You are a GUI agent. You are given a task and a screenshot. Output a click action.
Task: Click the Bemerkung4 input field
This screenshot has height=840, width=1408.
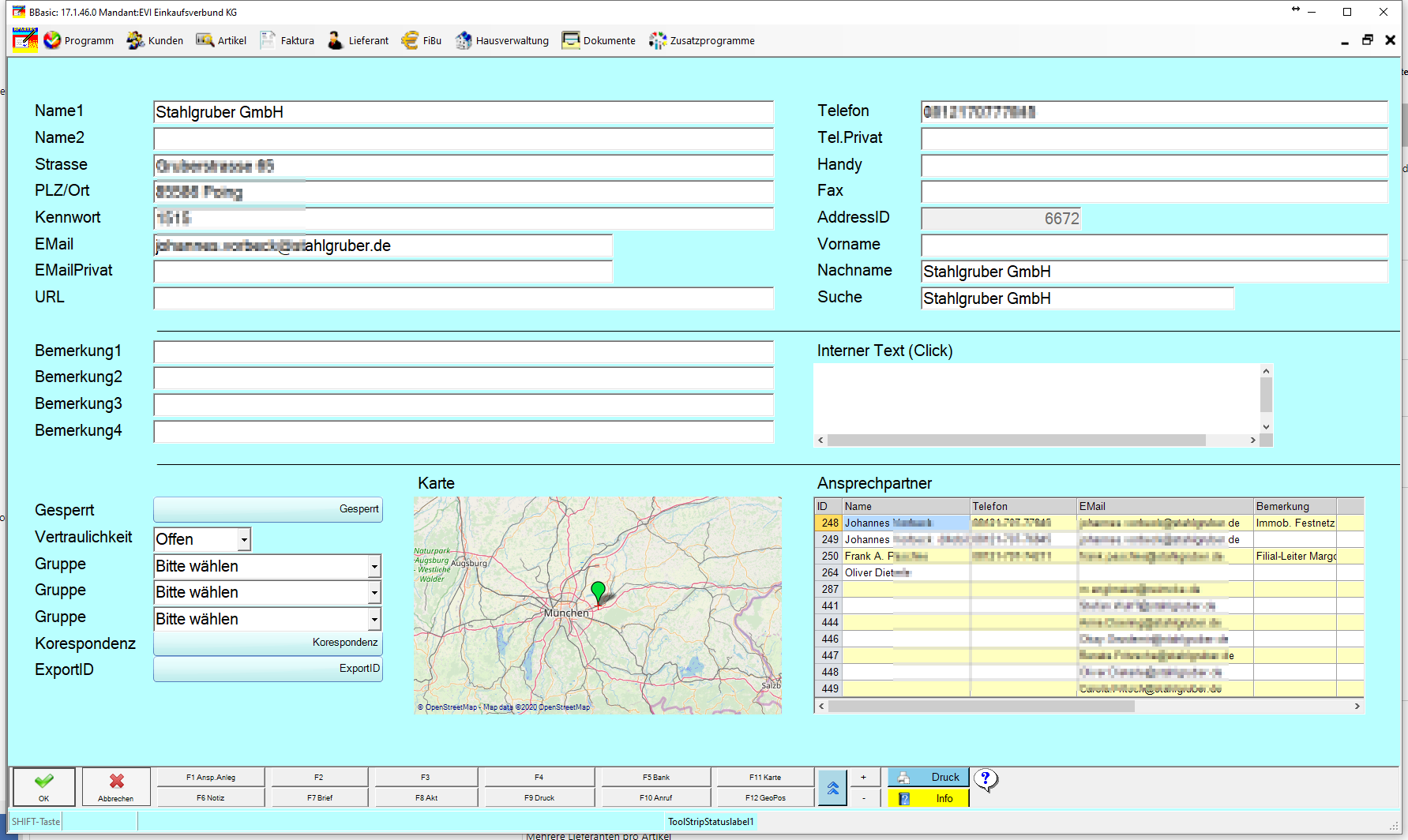coord(464,432)
